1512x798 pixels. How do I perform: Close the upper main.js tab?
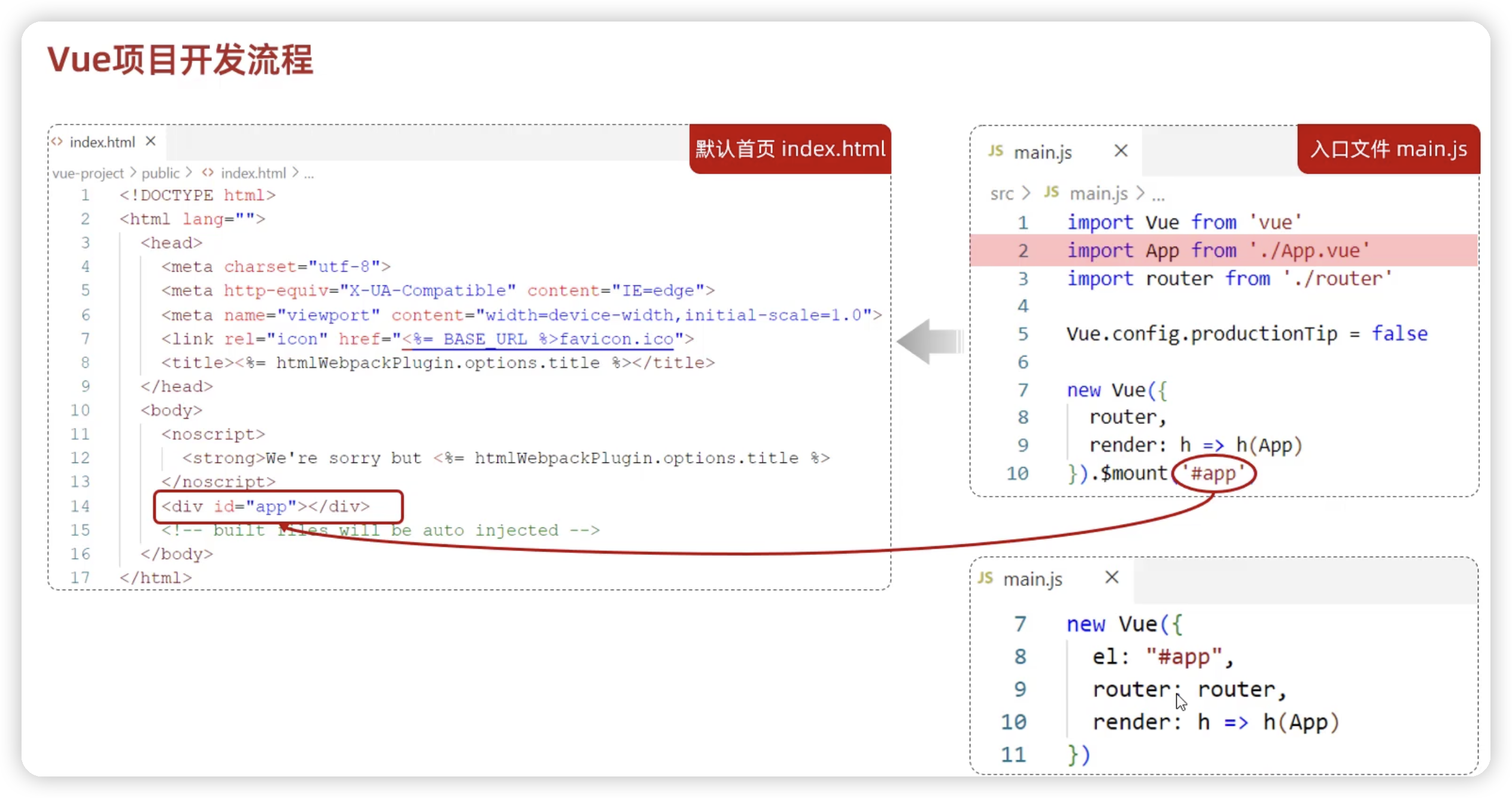pyautogui.click(x=1121, y=151)
